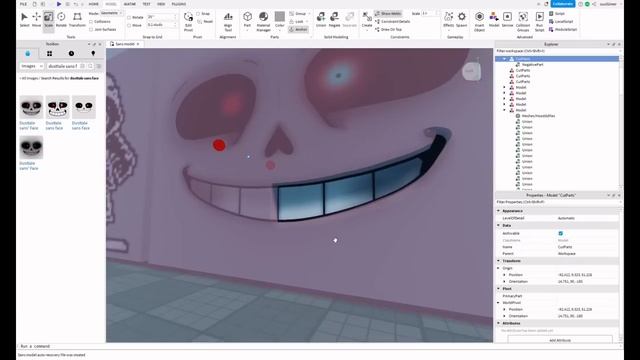Screen dimensions: 640x360
Task: Activate the Move tool
Action: [x=36, y=20]
